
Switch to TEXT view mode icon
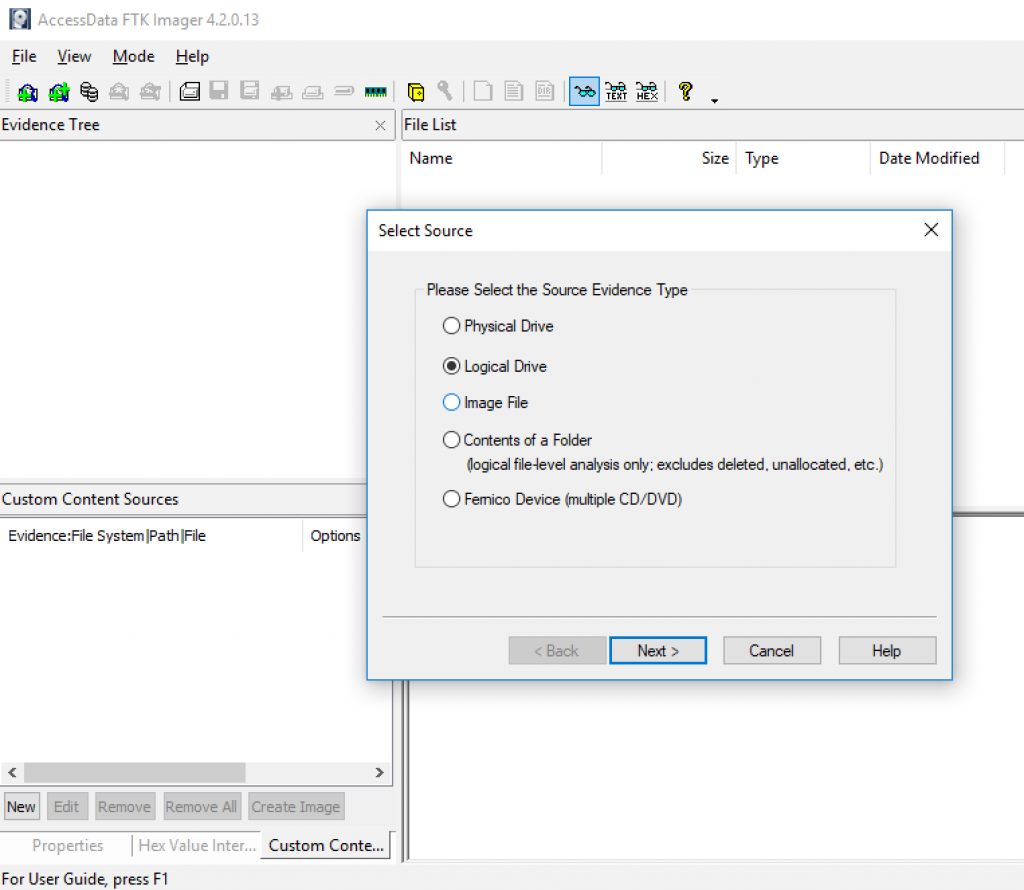616,92
